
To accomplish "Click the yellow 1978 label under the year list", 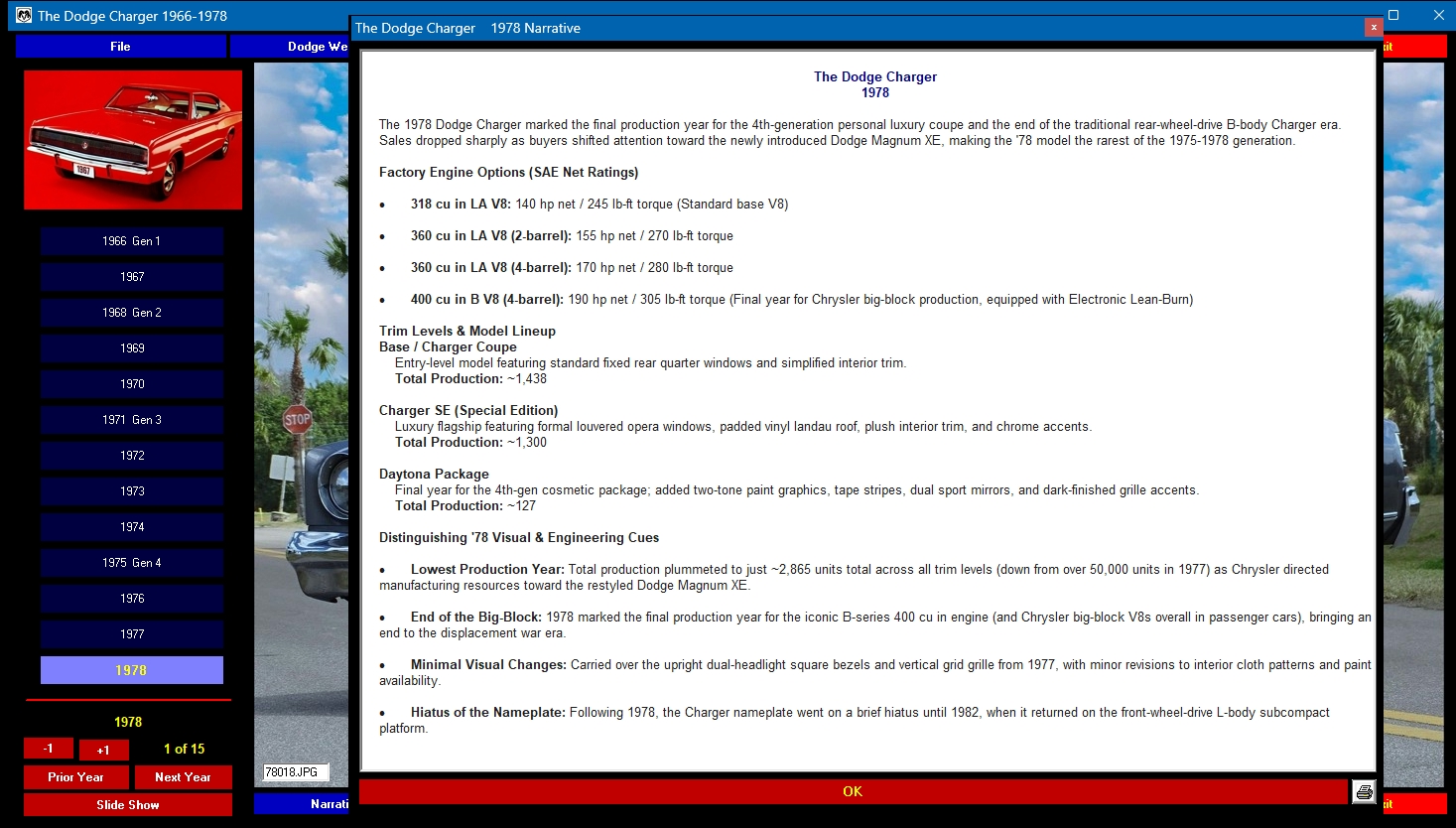I will (x=128, y=722).
